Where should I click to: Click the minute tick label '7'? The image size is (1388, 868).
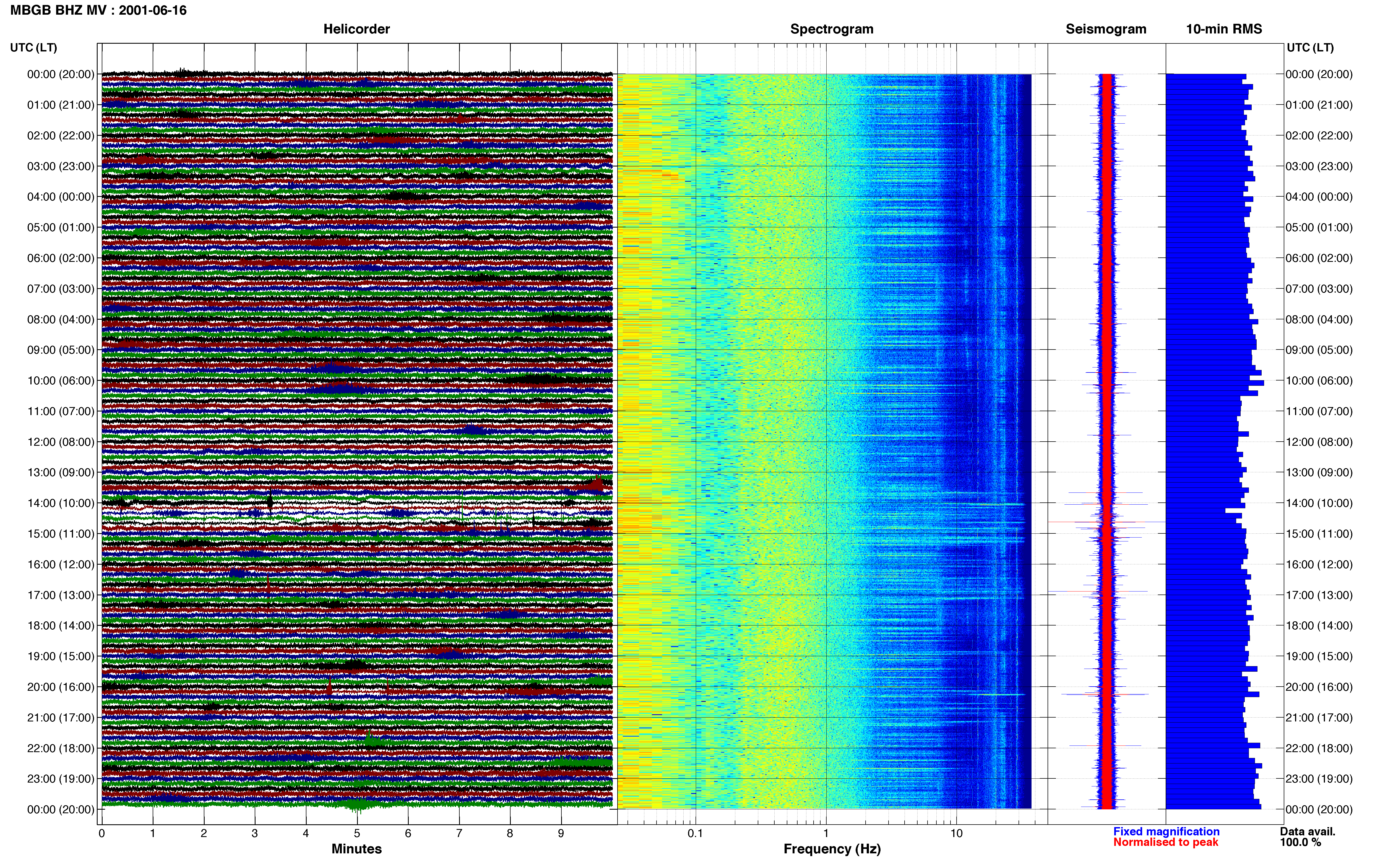click(x=459, y=833)
